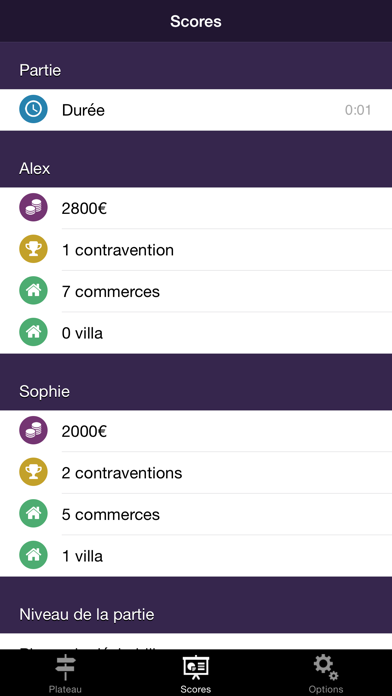Tap Sophie's purple coins icon

(33, 431)
